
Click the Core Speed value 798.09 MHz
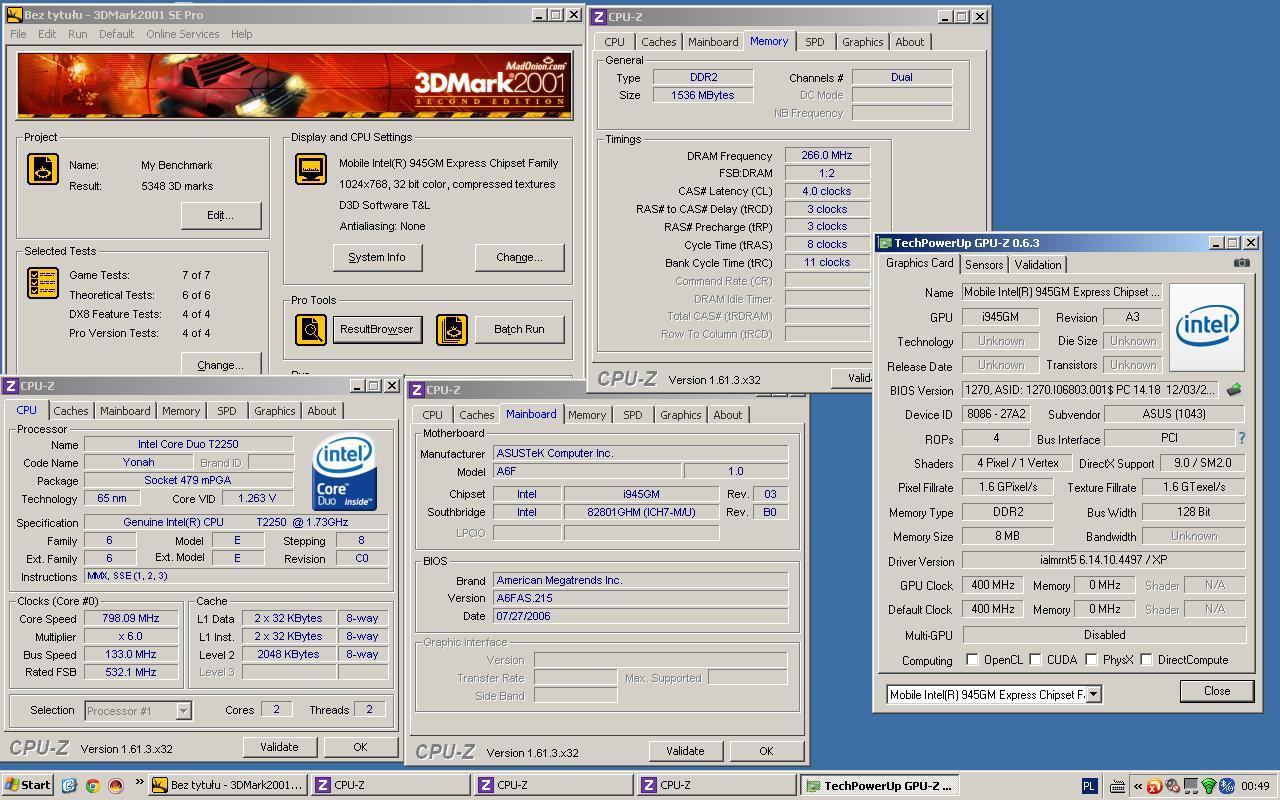pos(131,618)
